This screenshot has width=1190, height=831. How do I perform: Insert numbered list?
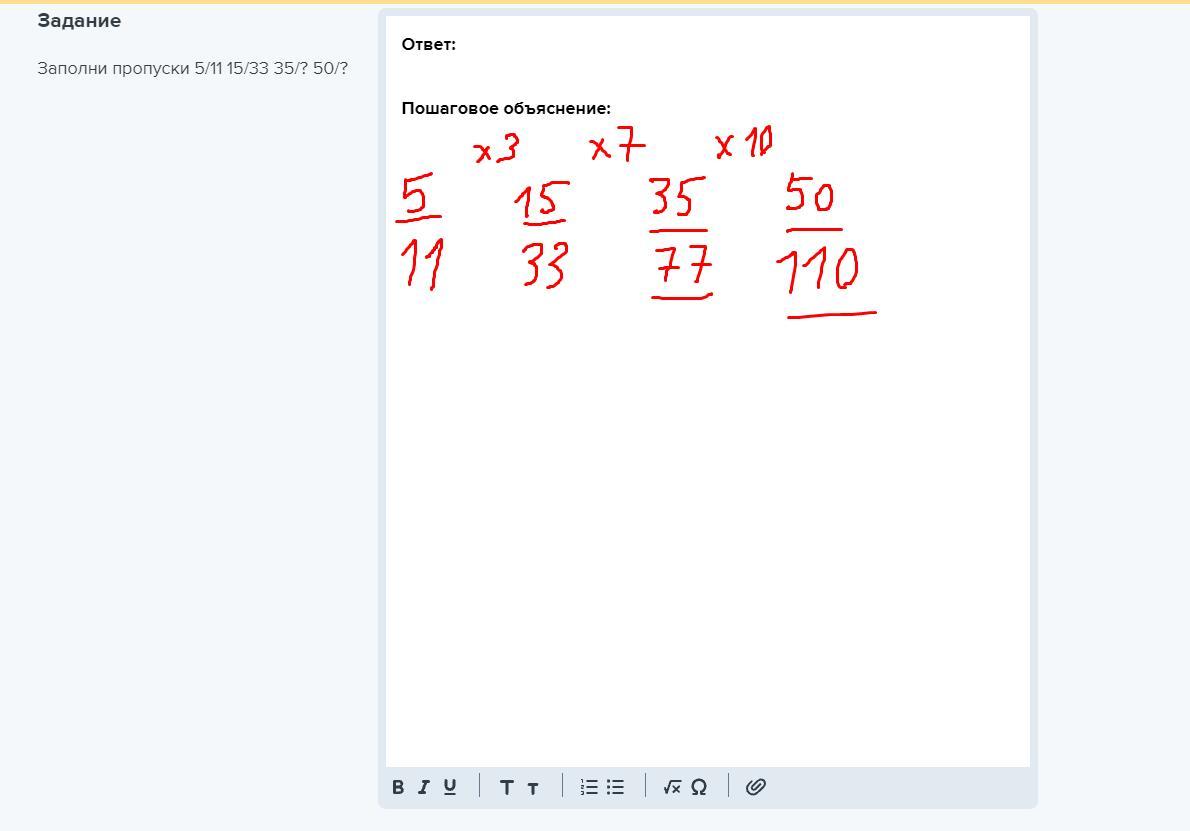click(589, 787)
